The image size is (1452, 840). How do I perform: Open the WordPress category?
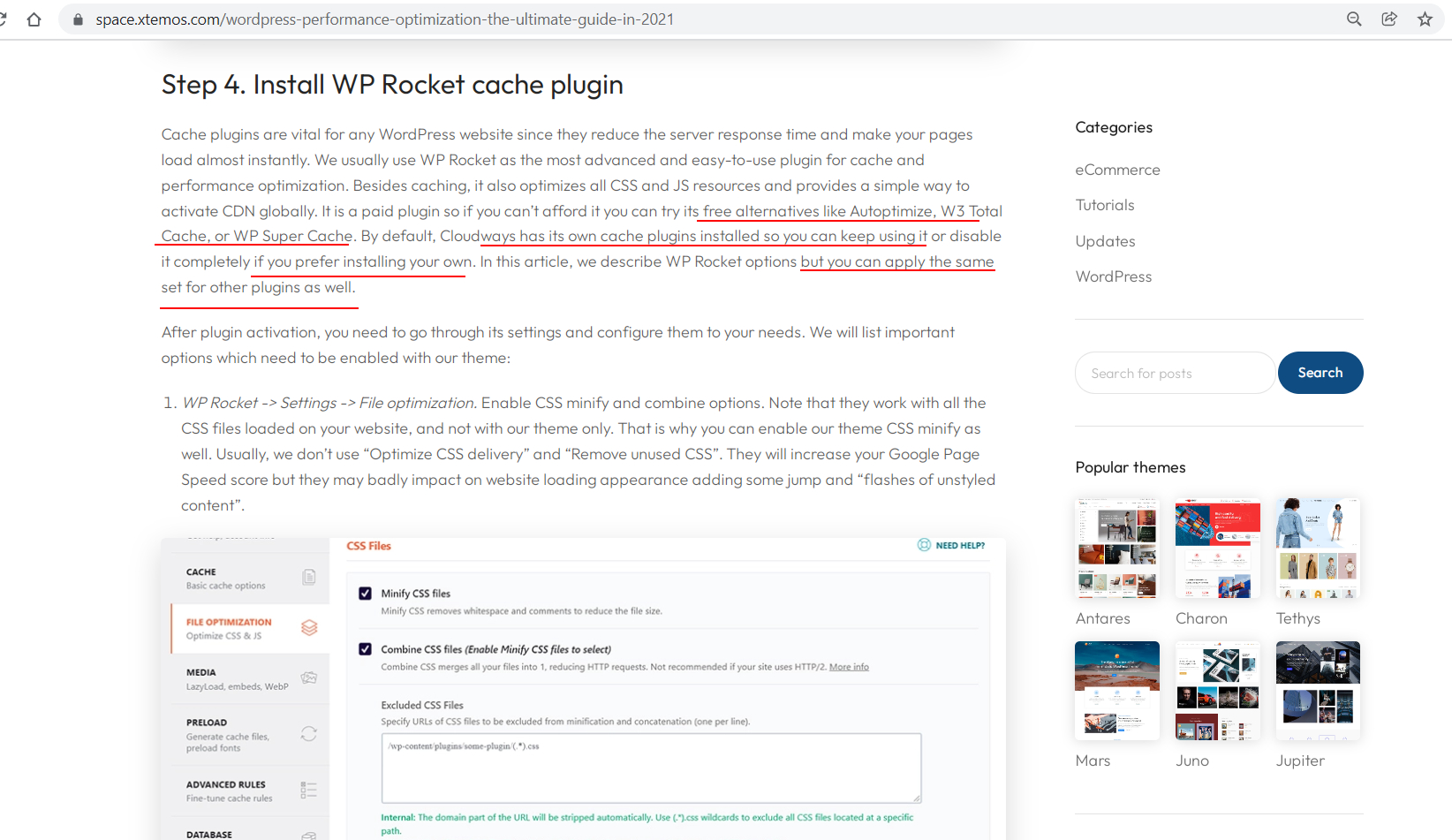click(x=1113, y=276)
